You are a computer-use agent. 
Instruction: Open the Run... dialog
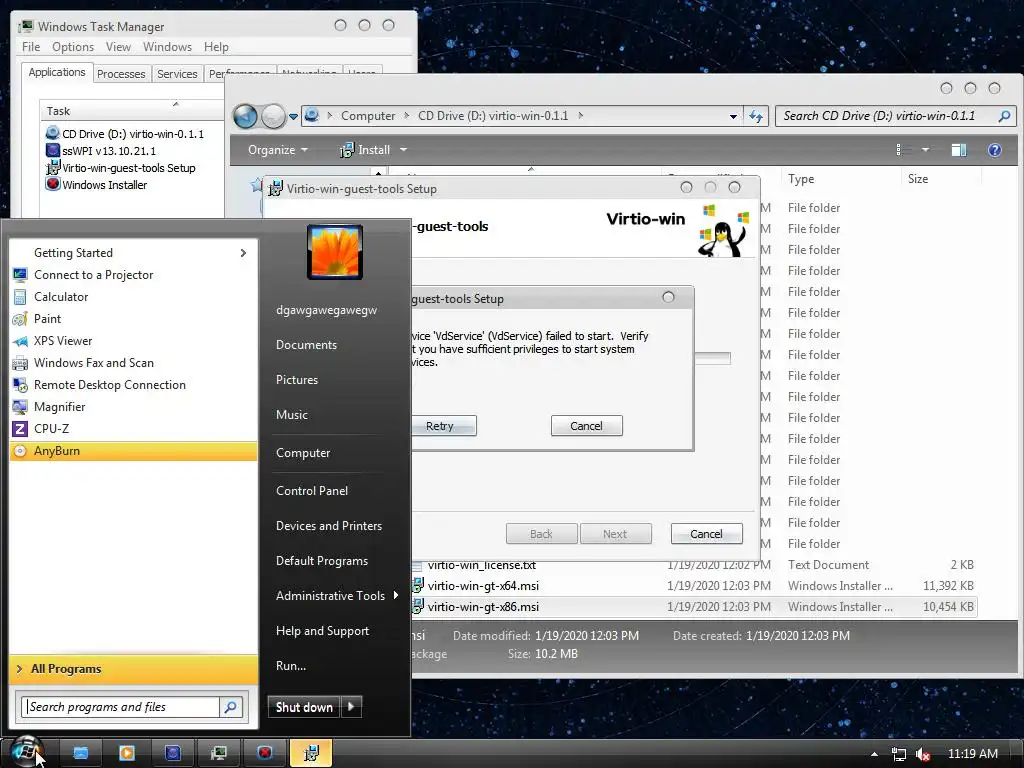[x=291, y=666]
